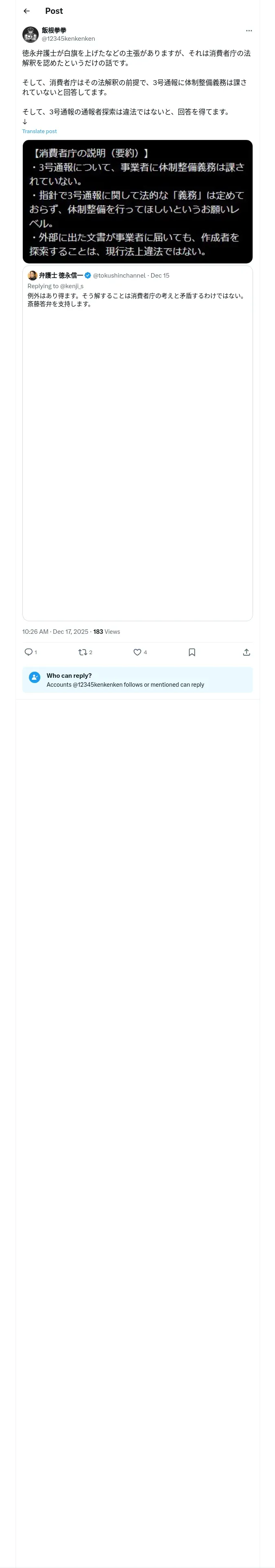Click the Who can reply person icon

click(35, 677)
